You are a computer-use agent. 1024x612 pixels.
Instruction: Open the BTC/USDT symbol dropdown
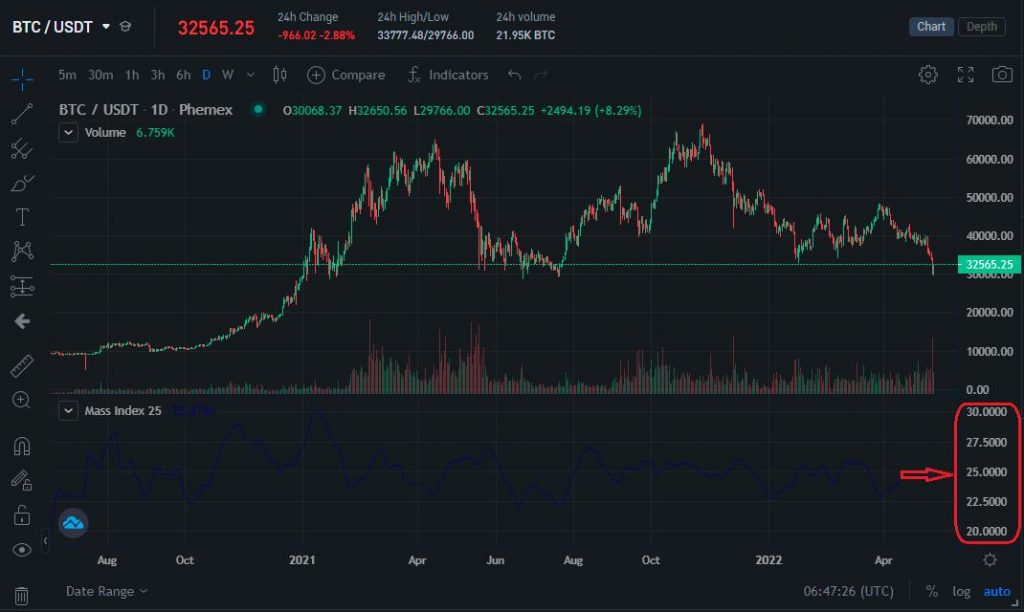tap(106, 27)
